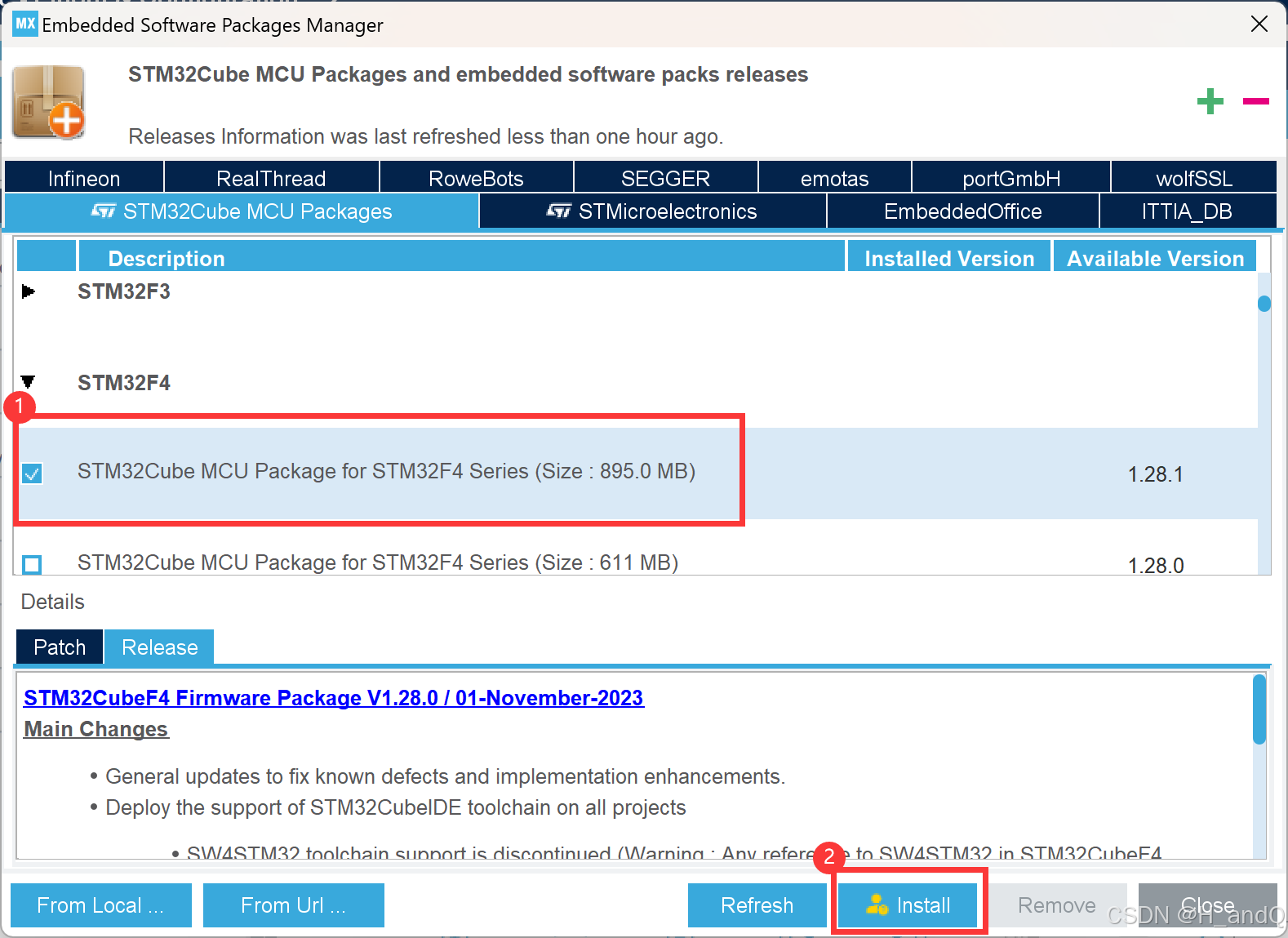The height and width of the screenshot is (938, 1288).
Task: Collapse the STM32F4 tree node
Action: 29,381
